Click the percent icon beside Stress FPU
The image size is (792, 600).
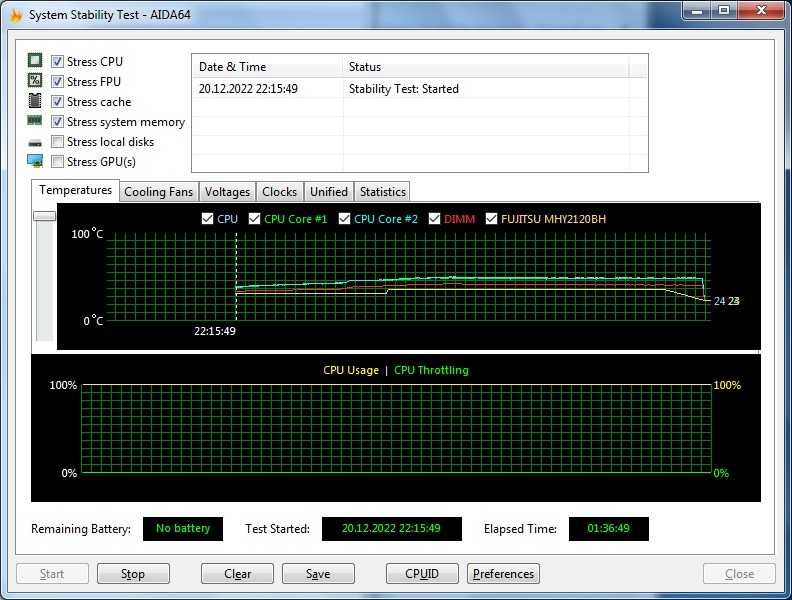(35, 81)
